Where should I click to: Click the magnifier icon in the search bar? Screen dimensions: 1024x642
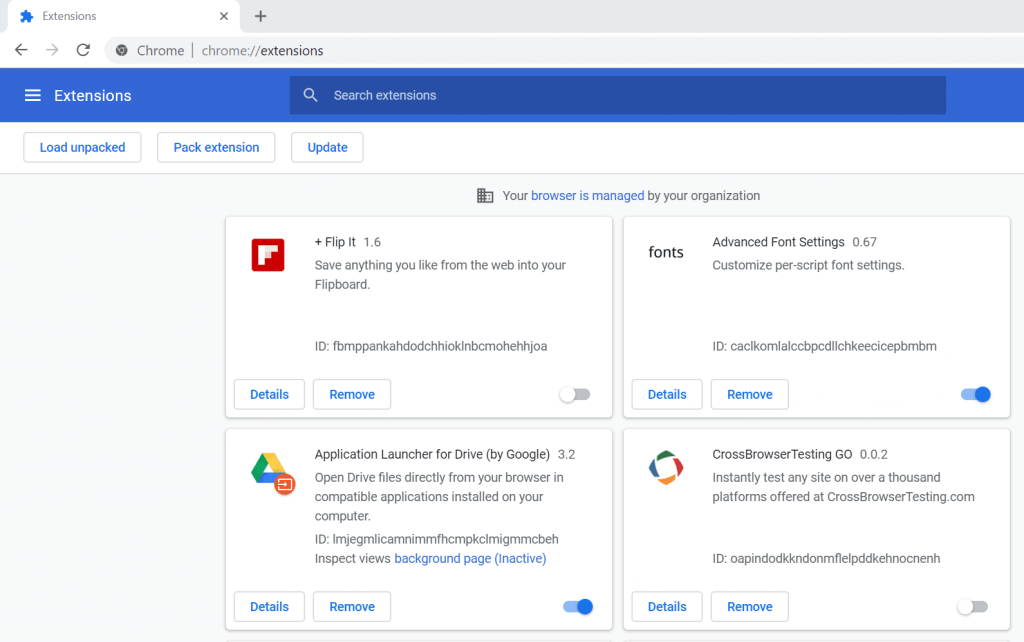coord(310,95)
